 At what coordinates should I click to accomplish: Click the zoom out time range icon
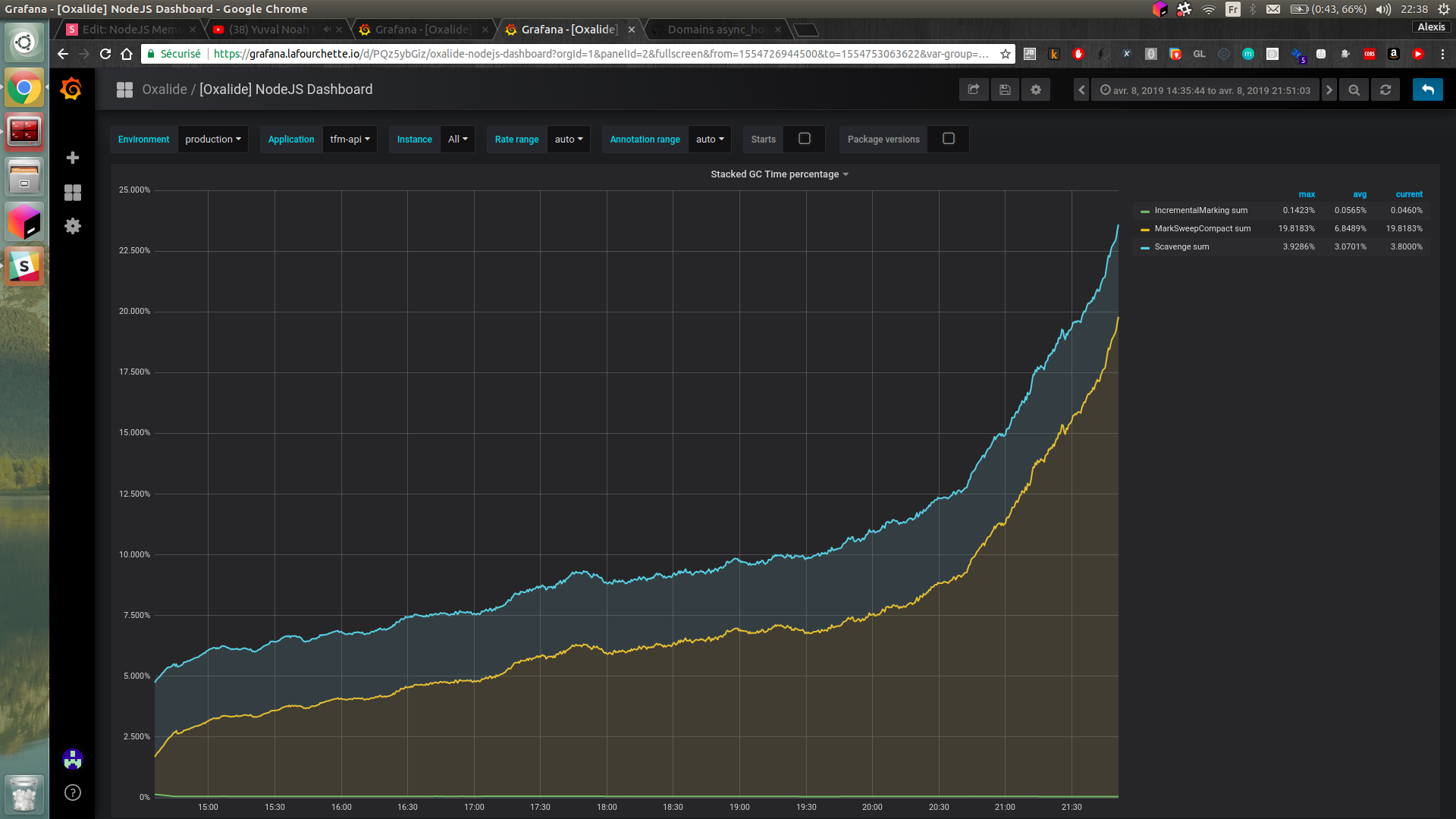(x=1354, y=89)
